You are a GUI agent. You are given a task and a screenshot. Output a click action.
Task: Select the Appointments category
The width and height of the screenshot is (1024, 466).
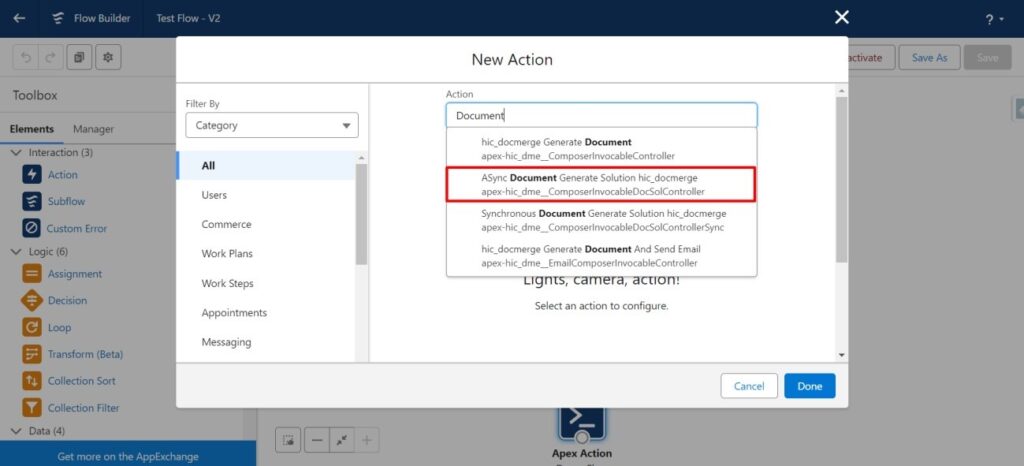point(266,313)
